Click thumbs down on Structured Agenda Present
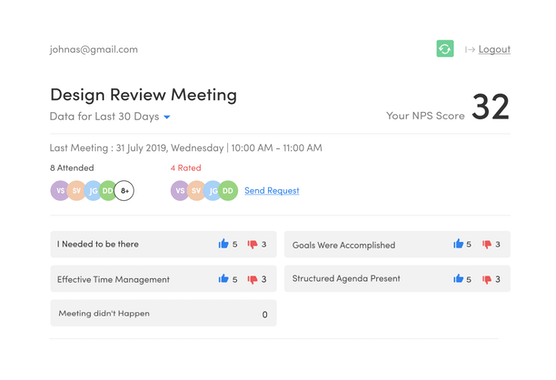The width and height of the screenshot is (556, 380). [487, 279]
